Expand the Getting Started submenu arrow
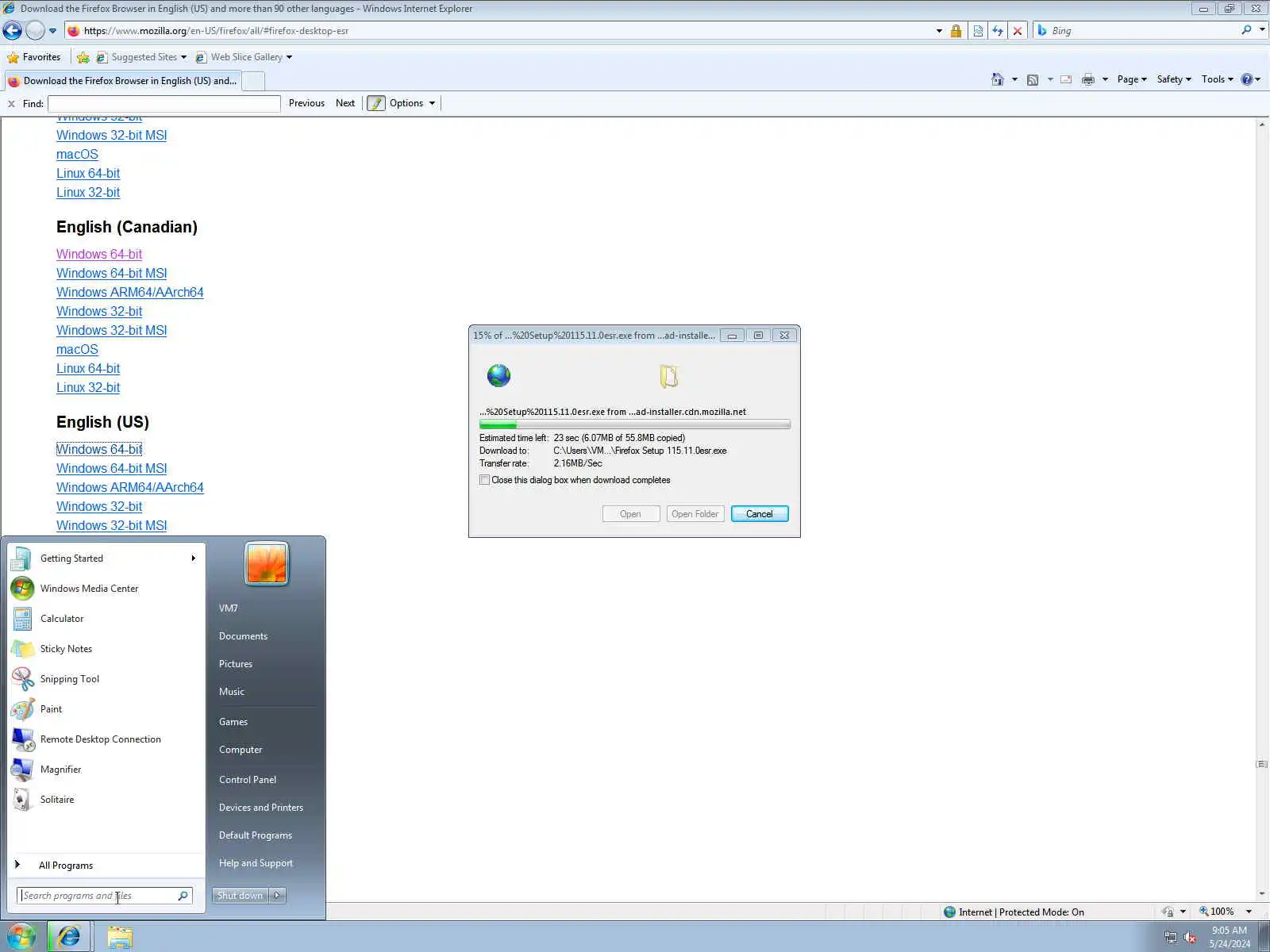This screenshot has width=1270, height=952. click(193, 559)
